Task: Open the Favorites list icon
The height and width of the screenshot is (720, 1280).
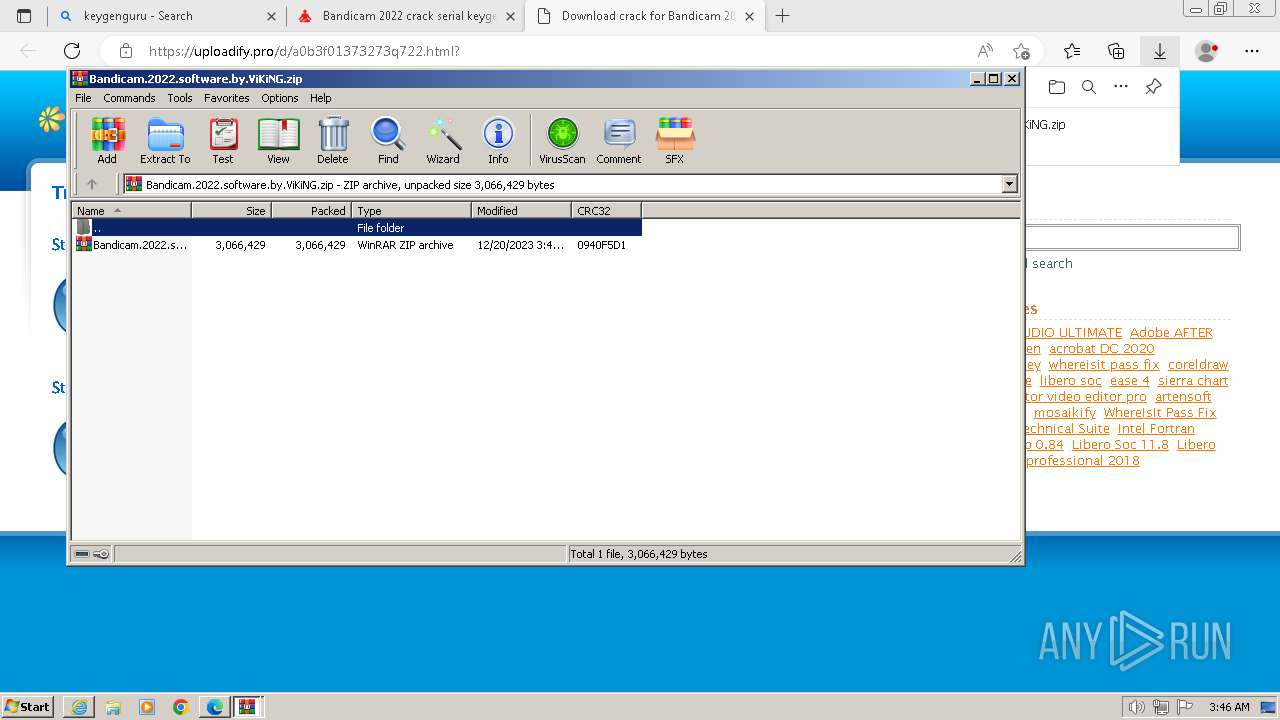Action: tap(1072, 51)
